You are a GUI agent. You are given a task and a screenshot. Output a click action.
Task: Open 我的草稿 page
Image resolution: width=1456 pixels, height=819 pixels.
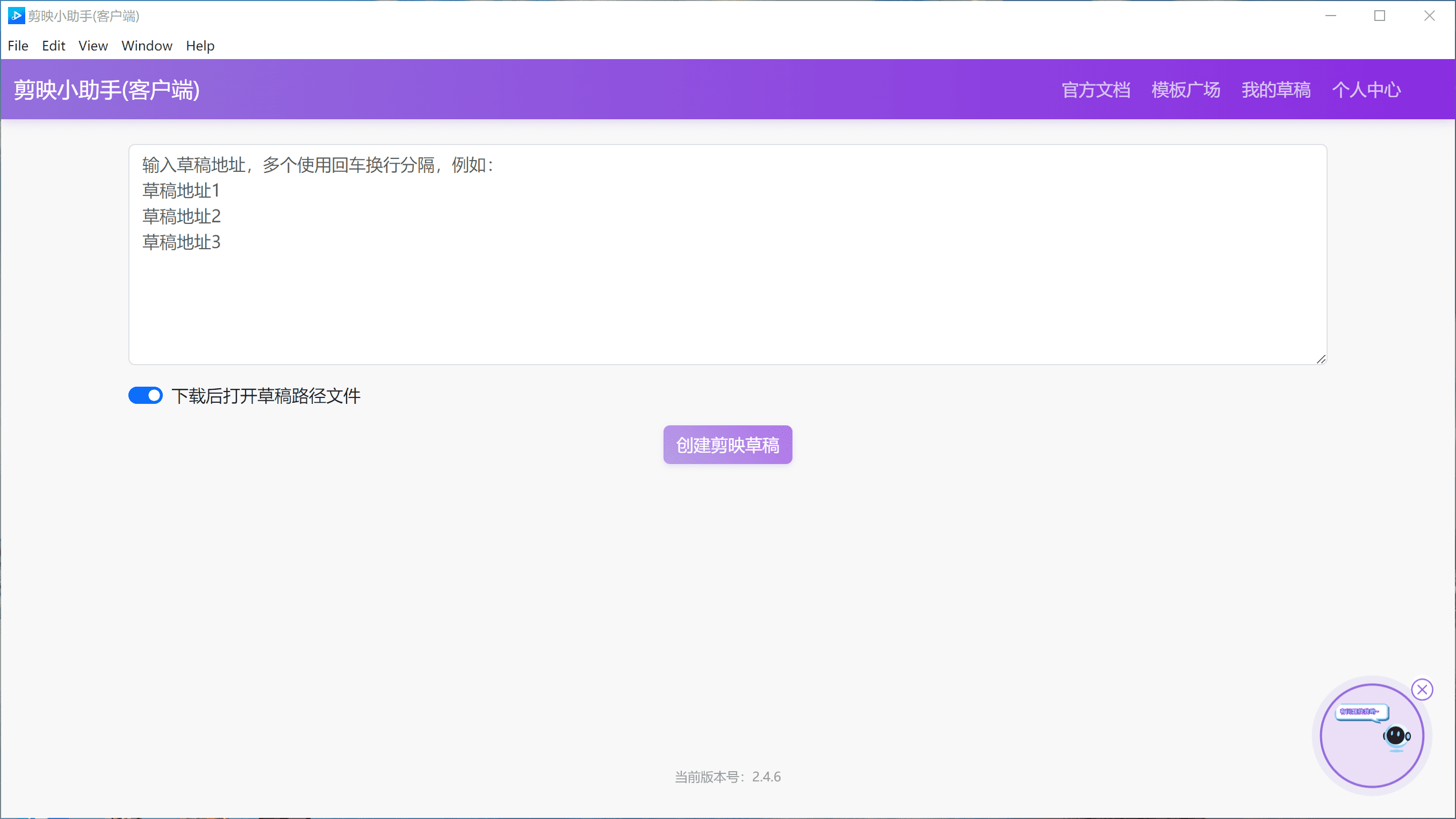pos(1275,90)
